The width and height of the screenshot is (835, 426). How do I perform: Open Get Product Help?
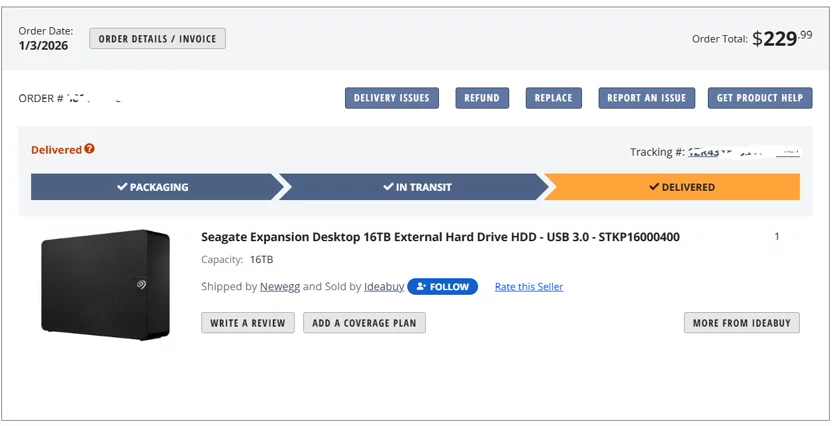coord(760,98)
